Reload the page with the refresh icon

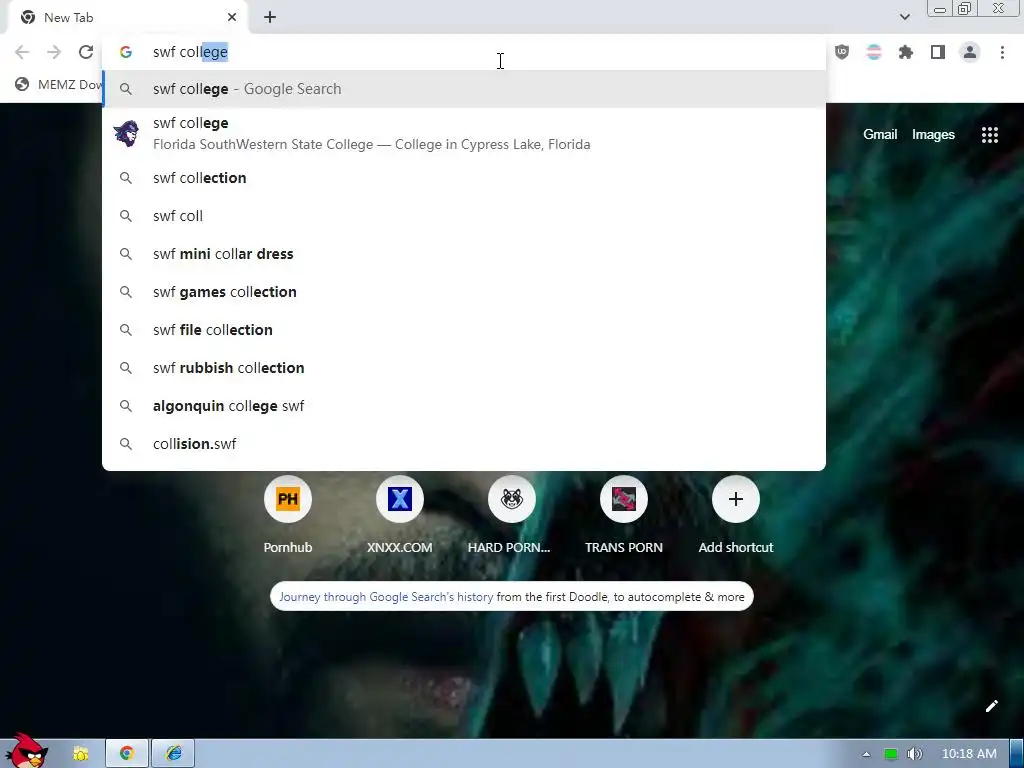pos(86,52)
